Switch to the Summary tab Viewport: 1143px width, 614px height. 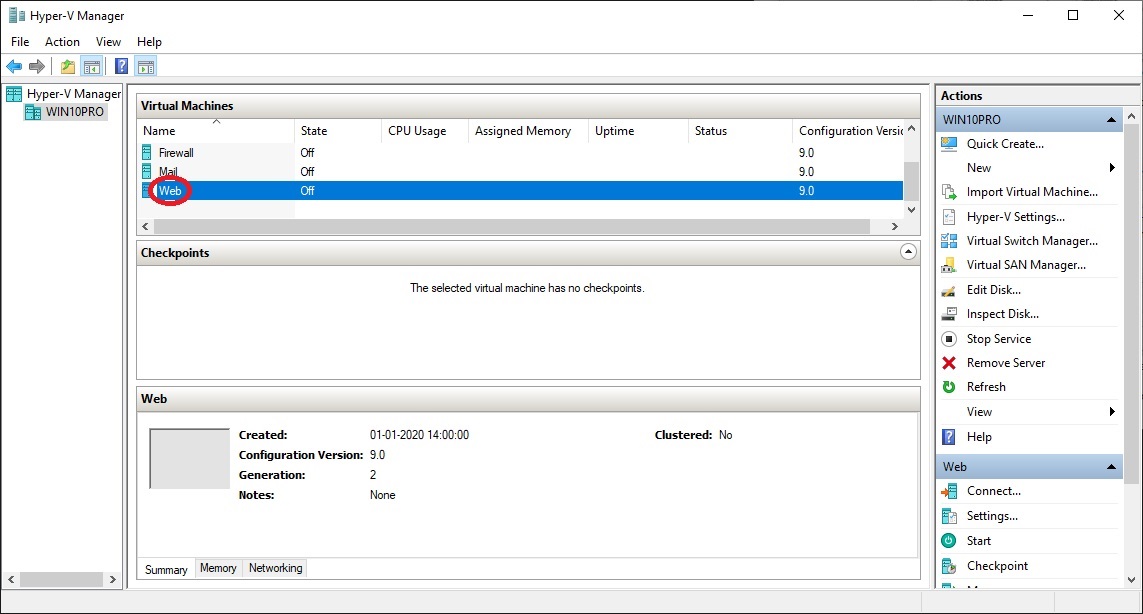coord(166,570)
